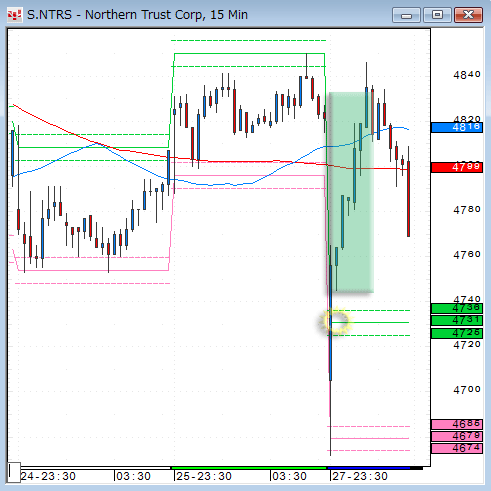Click the blue session bar on time axis
This screenshot has height=491, width=491.
[369, 468]
